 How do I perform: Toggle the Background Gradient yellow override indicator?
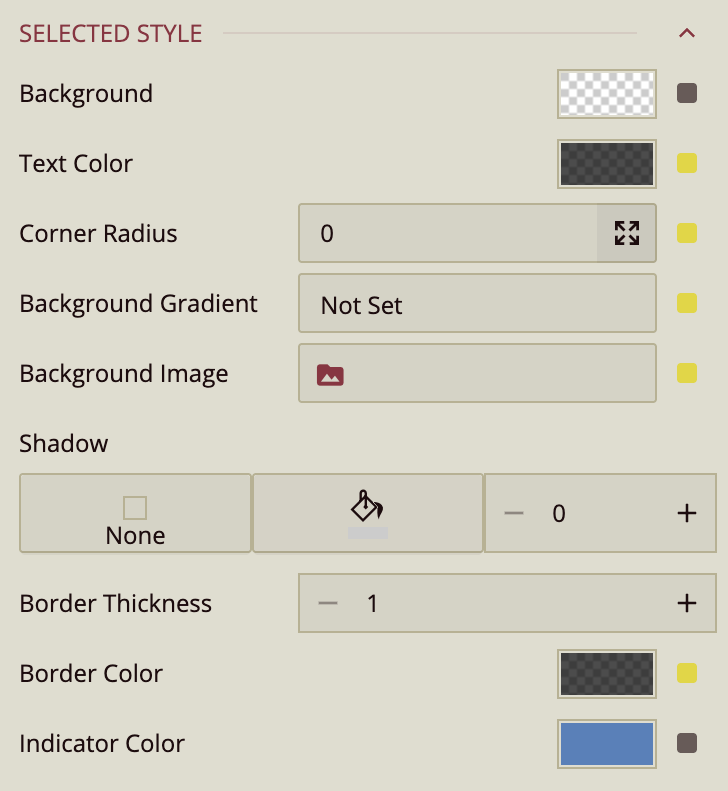pyautogui.click(x=687, y=304)
